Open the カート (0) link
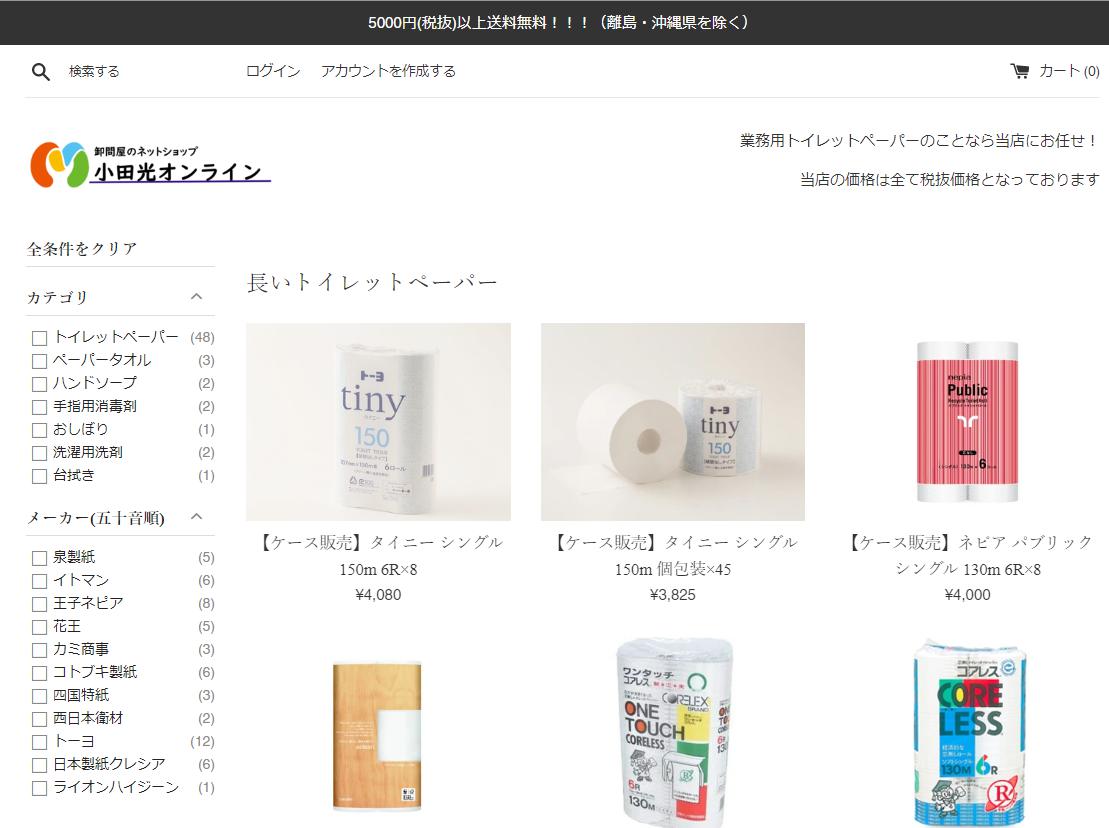Image resolution: width=1109 pixels, height=828 pixels. click(x=1069, y=71)
